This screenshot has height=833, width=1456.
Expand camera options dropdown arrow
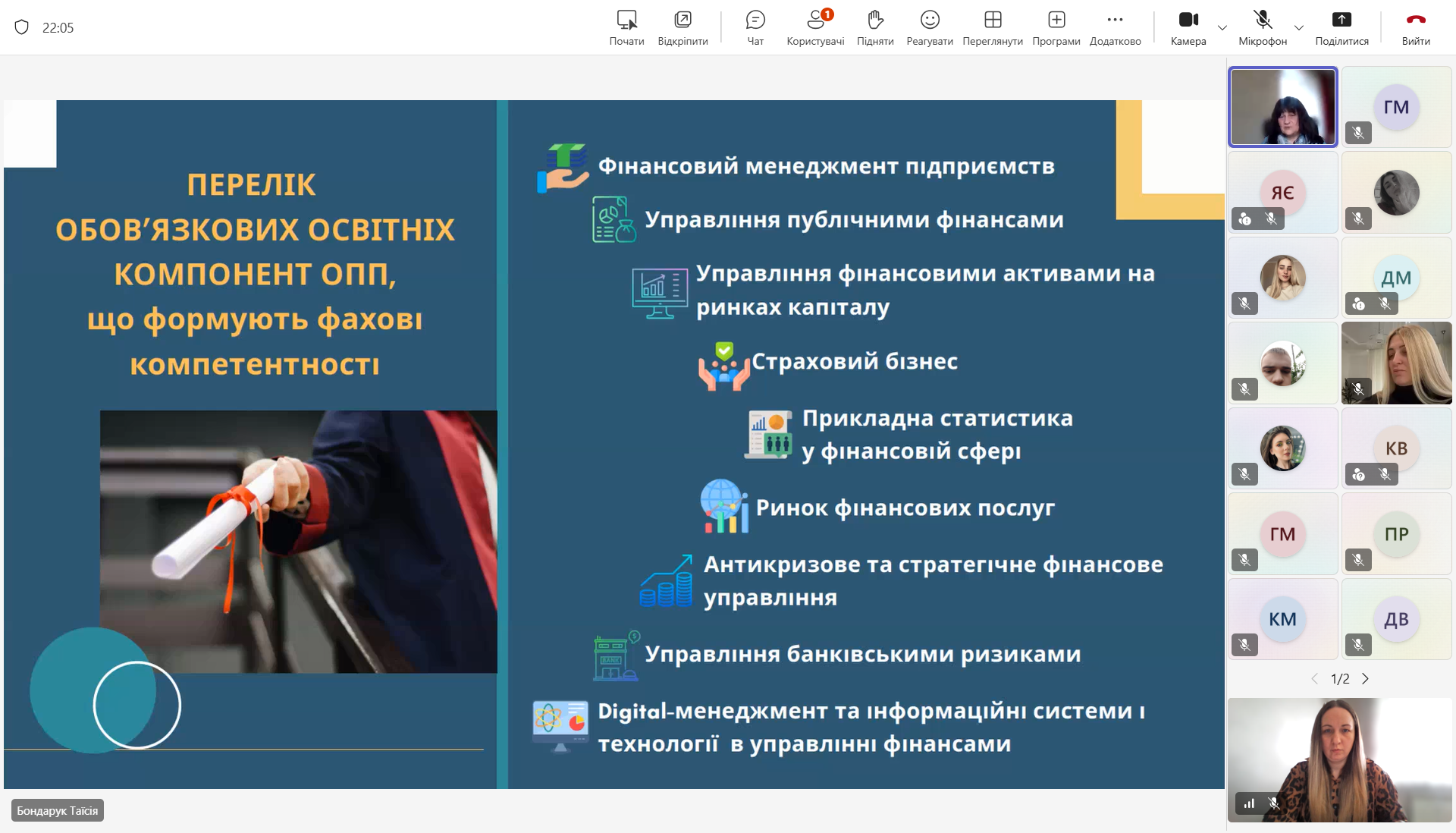(1222, 28)
